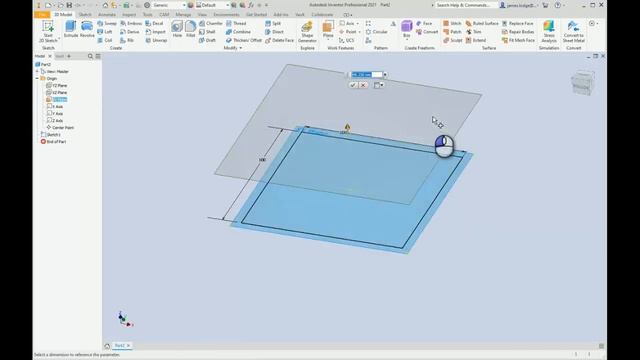Pick the Emboss tool

(131, 23)
